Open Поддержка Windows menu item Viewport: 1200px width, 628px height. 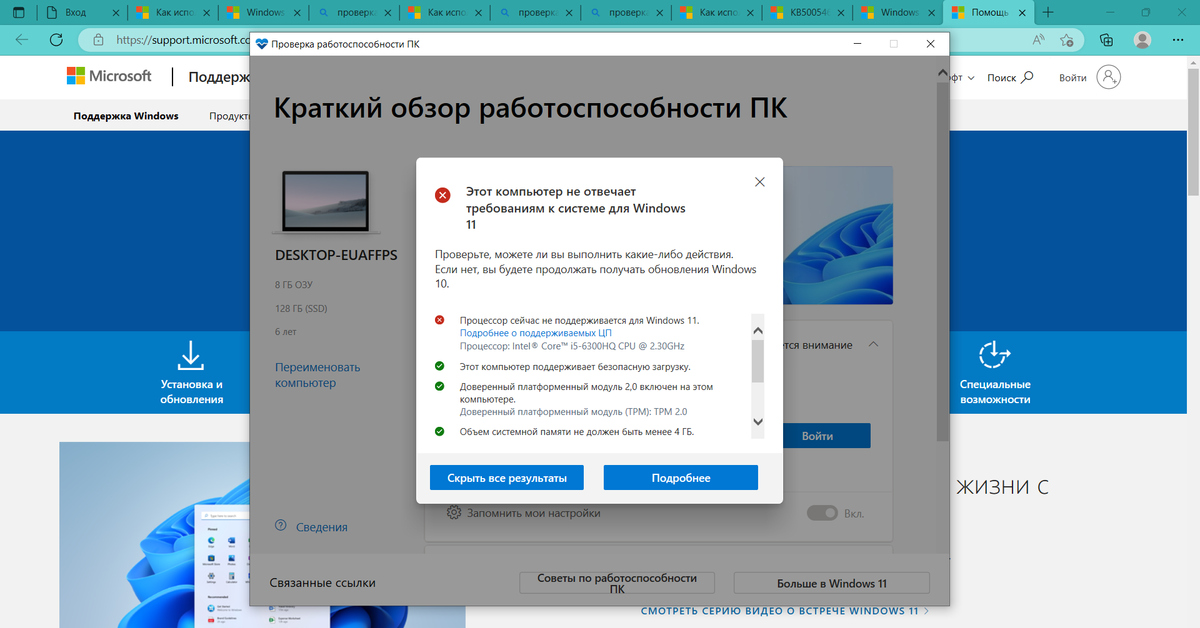click(126, 116)
